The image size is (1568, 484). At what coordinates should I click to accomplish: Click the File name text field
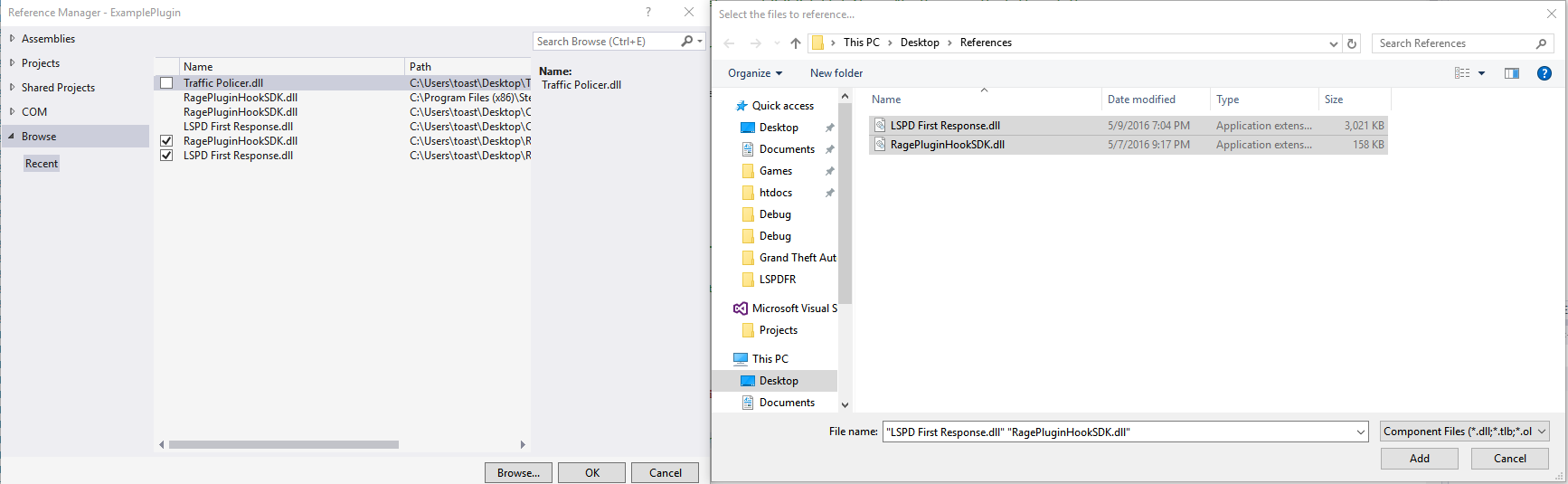(x=1118, y=432)
